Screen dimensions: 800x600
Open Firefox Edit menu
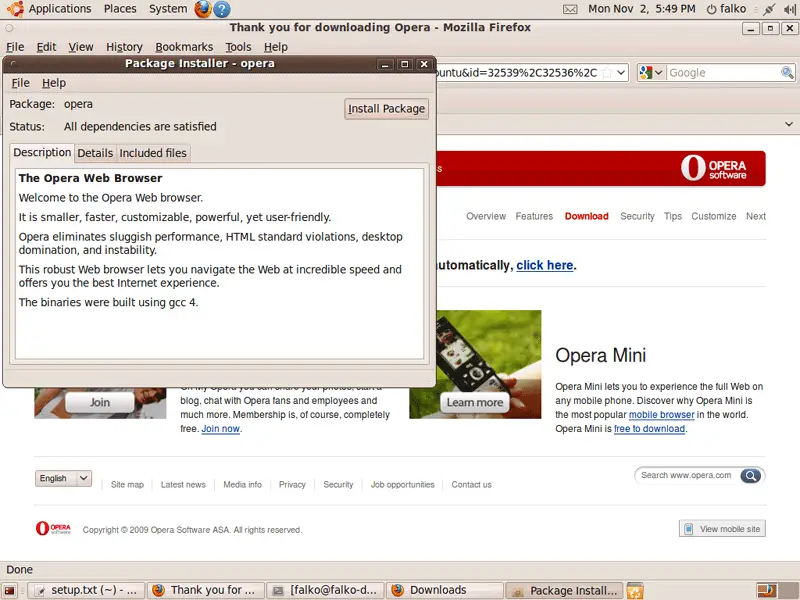click(46, 47)
